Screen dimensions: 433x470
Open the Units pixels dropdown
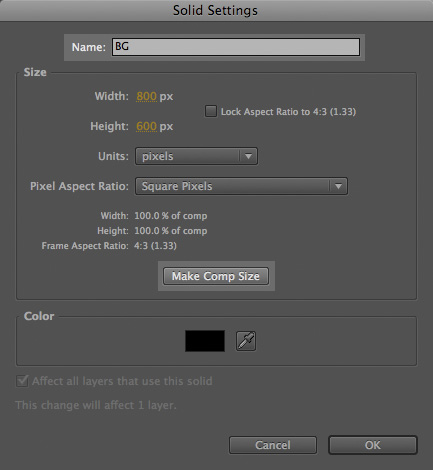click(196, 156)
